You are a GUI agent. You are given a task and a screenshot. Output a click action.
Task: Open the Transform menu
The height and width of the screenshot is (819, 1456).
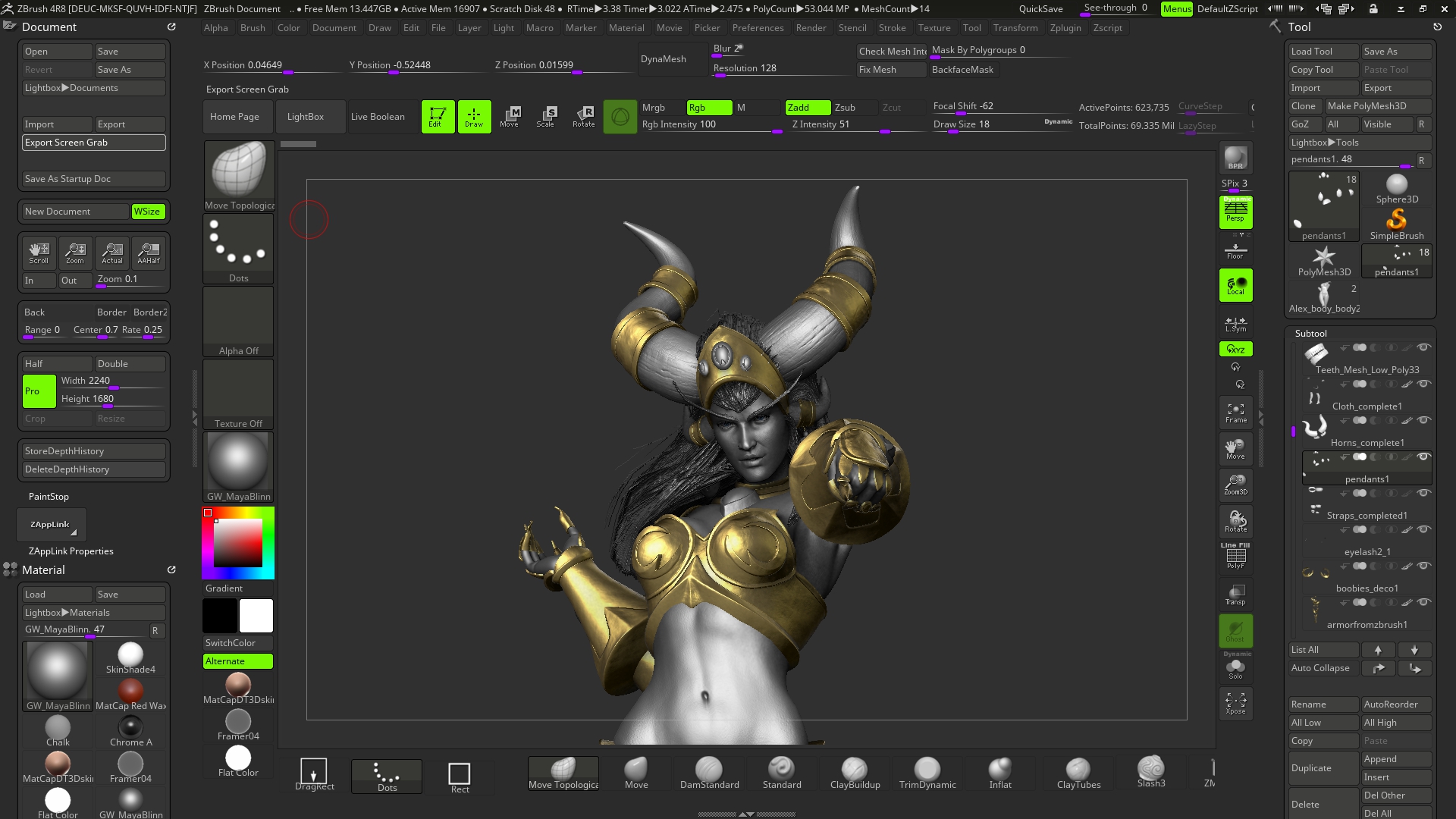1015,28
